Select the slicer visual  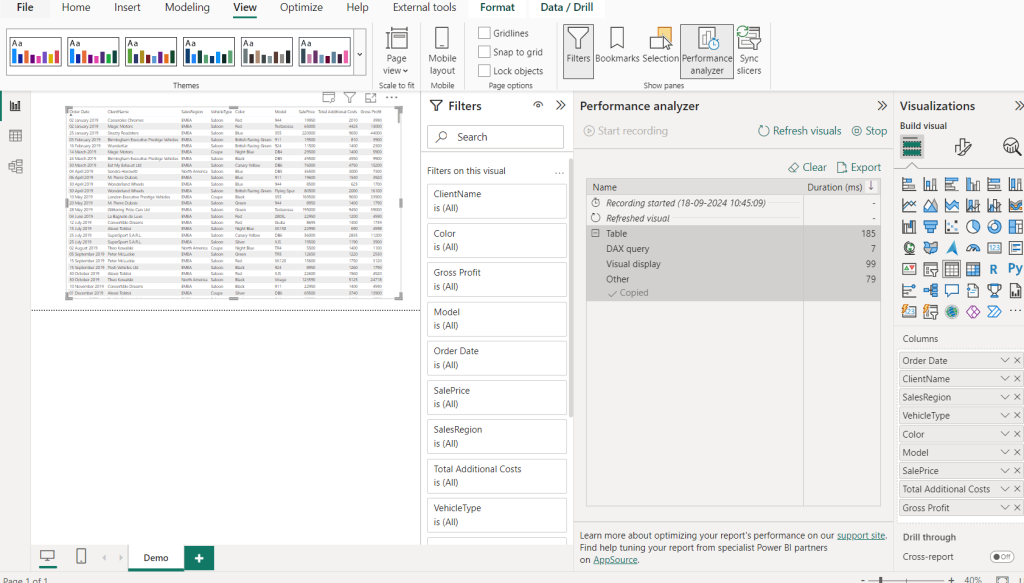click(x=930, y=269)
